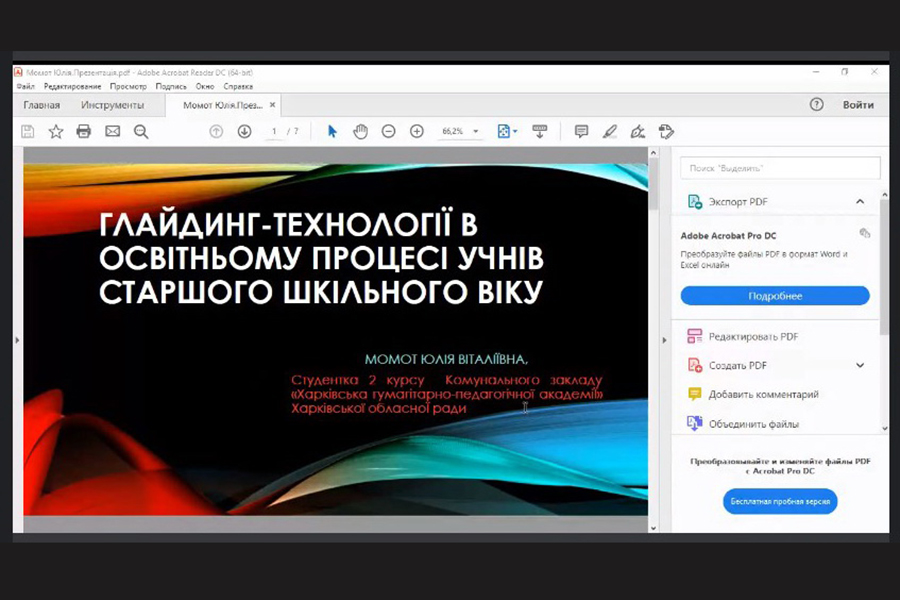
Task: Zoom in with the plus icon
Action: pyautogui.click(x=417, y=131)
